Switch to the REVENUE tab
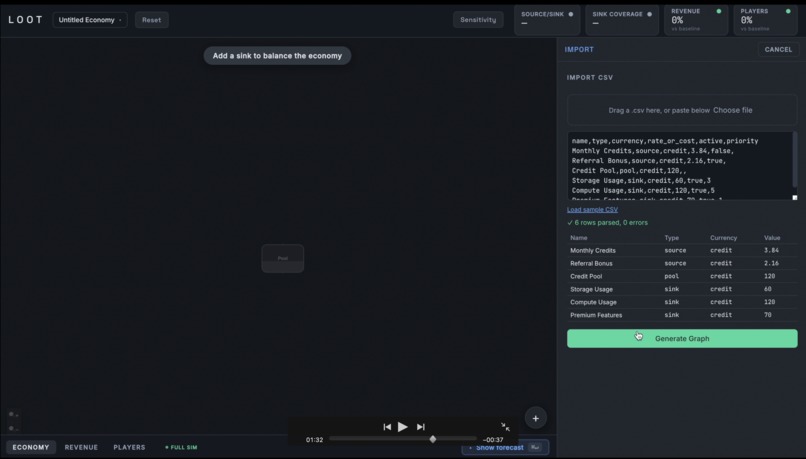This screenshot has width=806, height=459. click(x=81, y=447)
